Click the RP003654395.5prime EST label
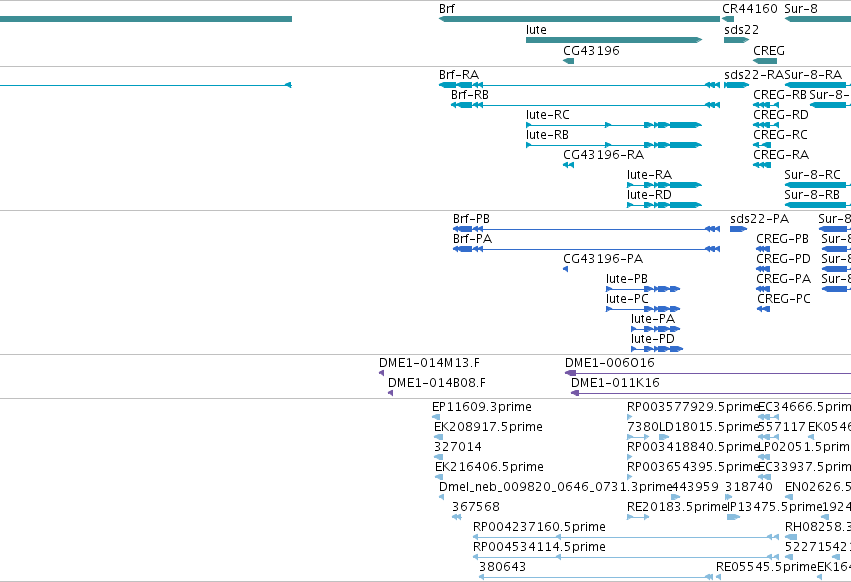The image size is (851, 582). point(692,467)
